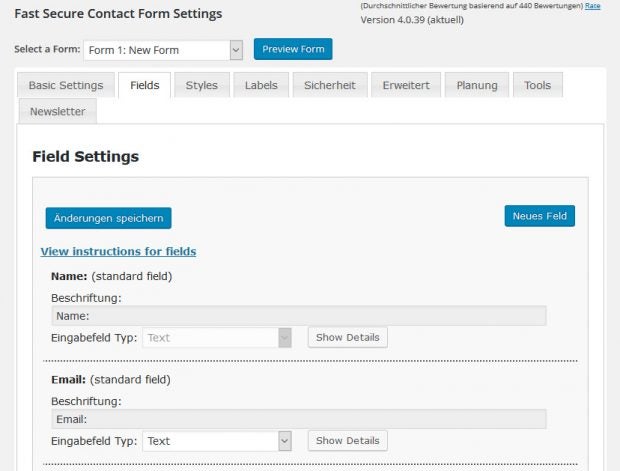This screenshot has width=620, height=471.
Task: Click the Rate link near version info
Action: pos(592,6)
